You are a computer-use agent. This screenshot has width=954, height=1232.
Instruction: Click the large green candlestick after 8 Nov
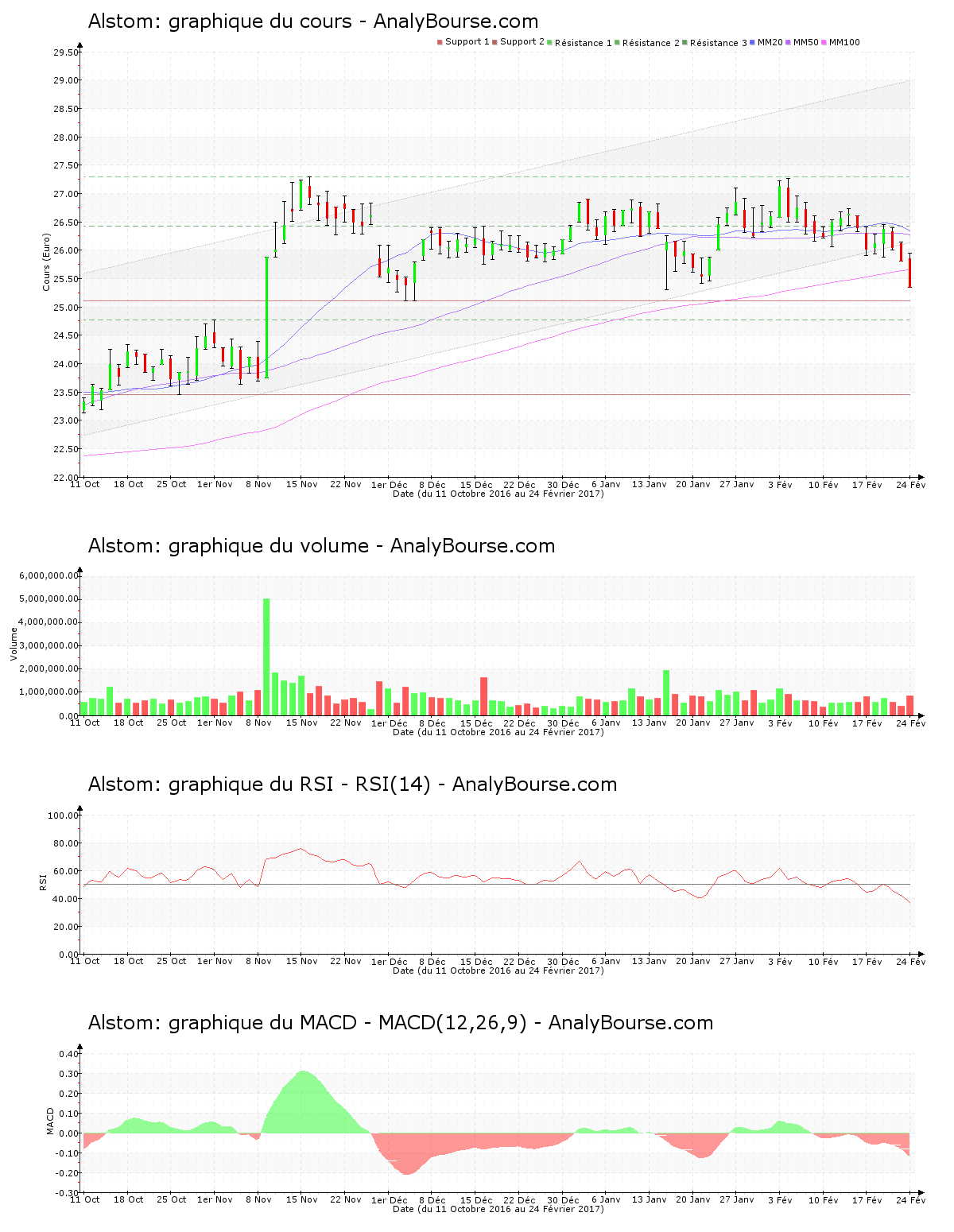pos(266,317)
